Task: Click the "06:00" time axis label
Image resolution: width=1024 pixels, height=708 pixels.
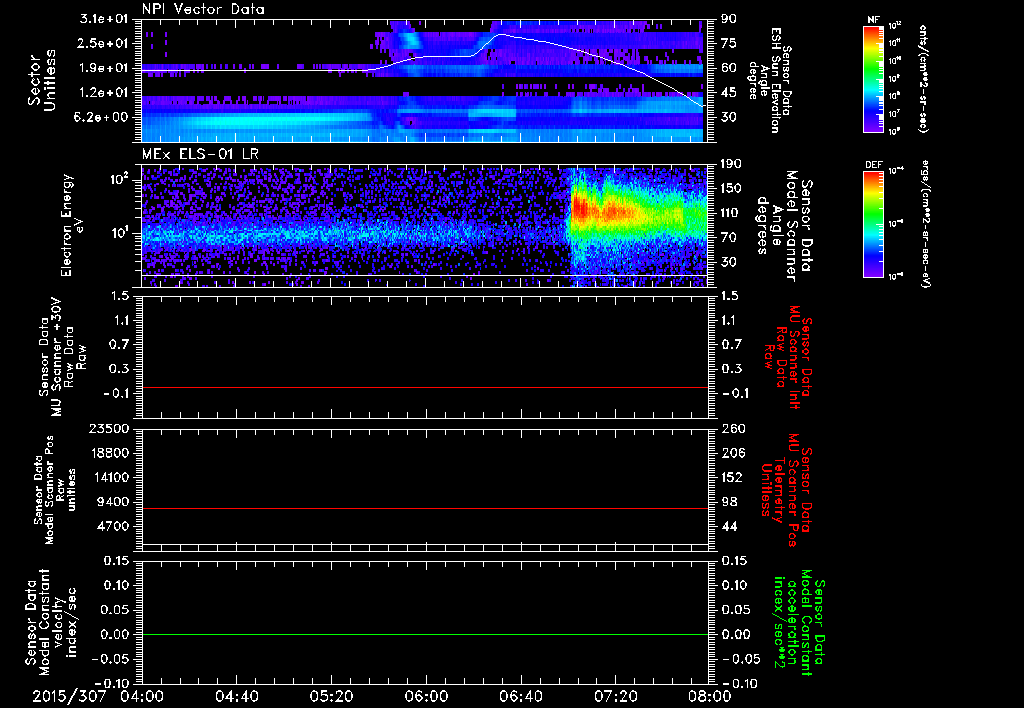Action: 426,696
